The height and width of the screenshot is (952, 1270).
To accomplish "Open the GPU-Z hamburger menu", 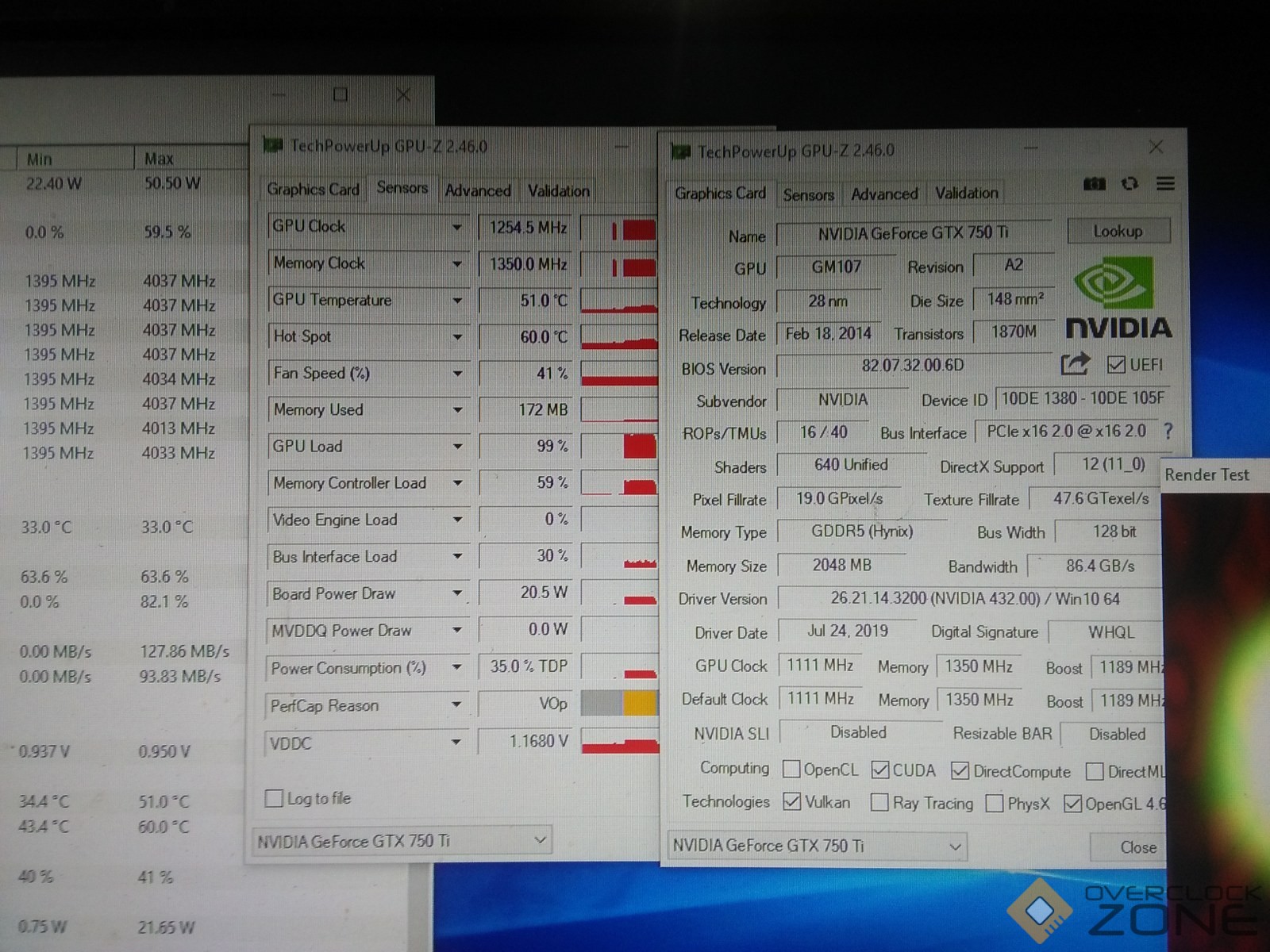I will (1165, 184).
